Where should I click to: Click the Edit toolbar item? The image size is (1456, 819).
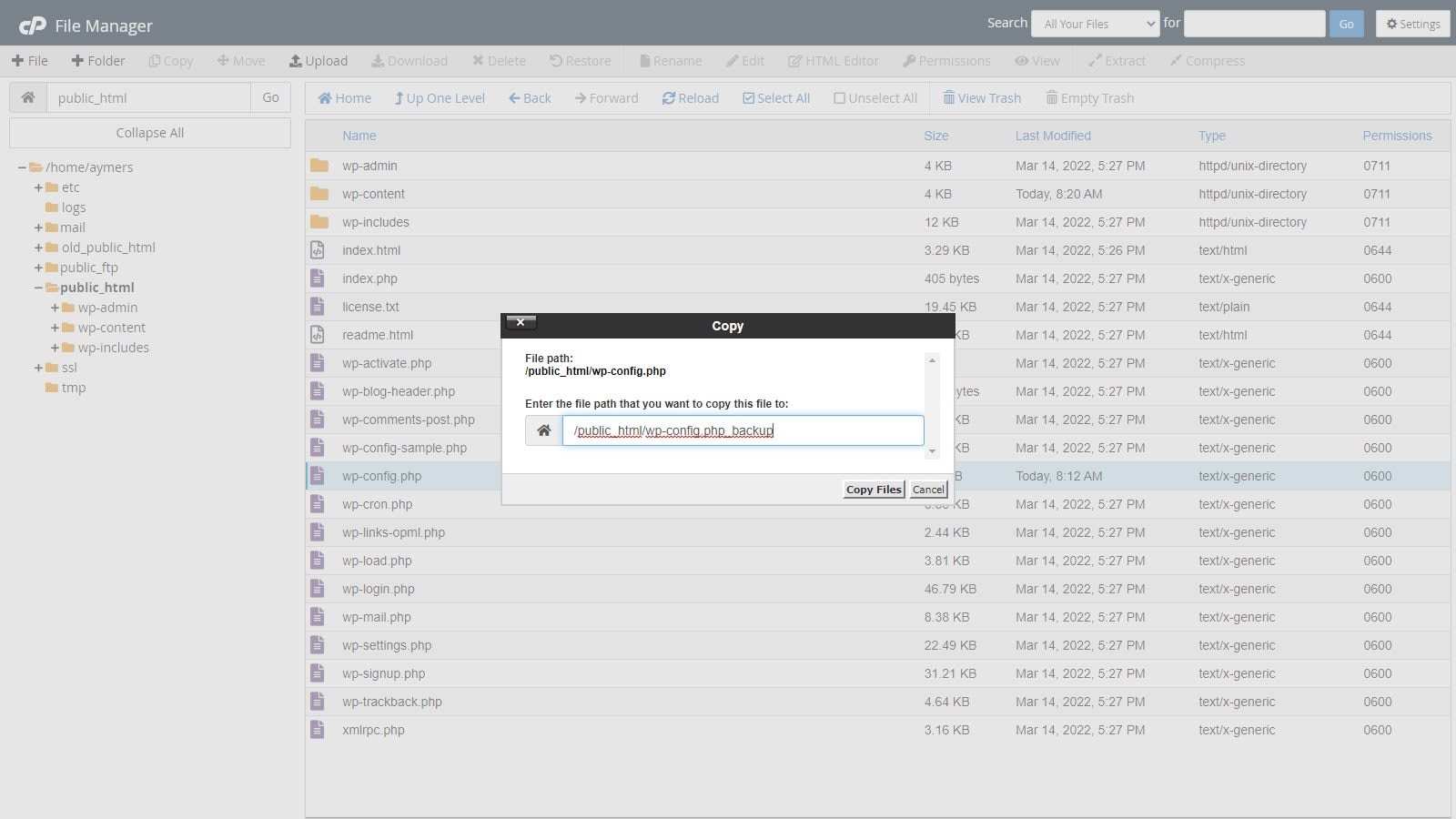click(745, 61)
